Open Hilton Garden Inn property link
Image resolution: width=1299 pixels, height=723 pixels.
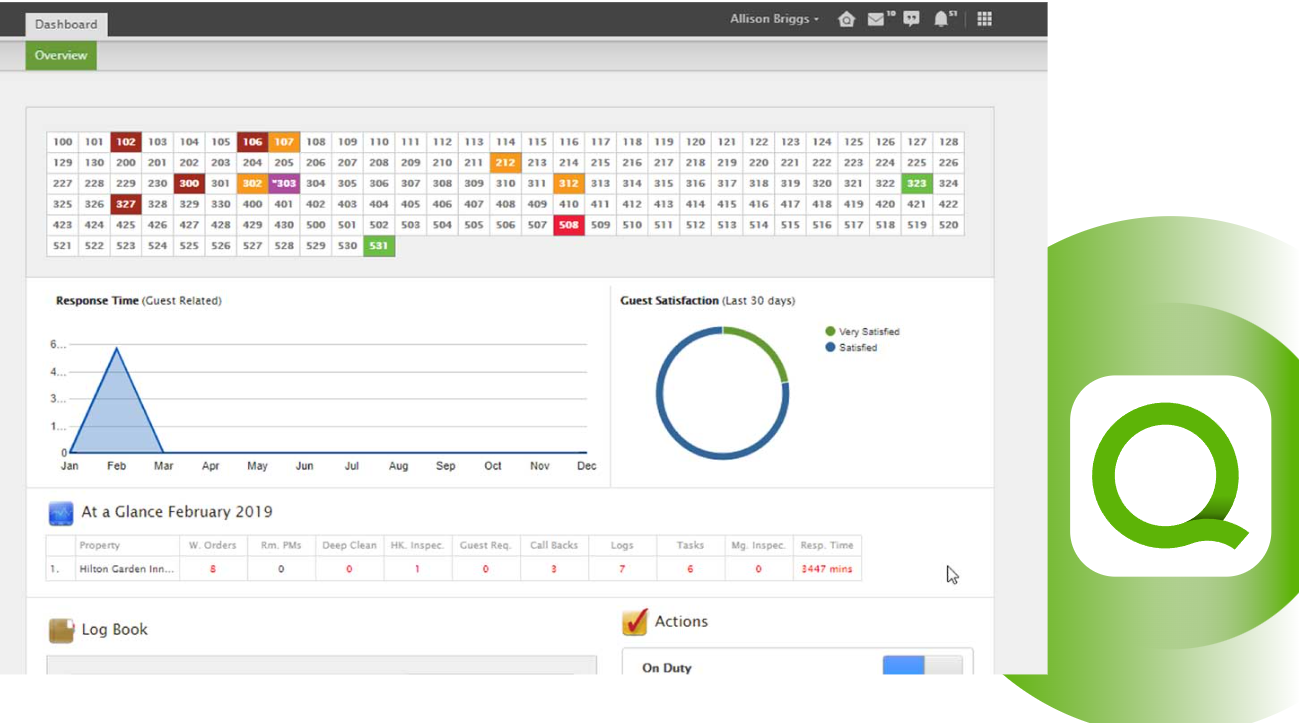[127, 569]
